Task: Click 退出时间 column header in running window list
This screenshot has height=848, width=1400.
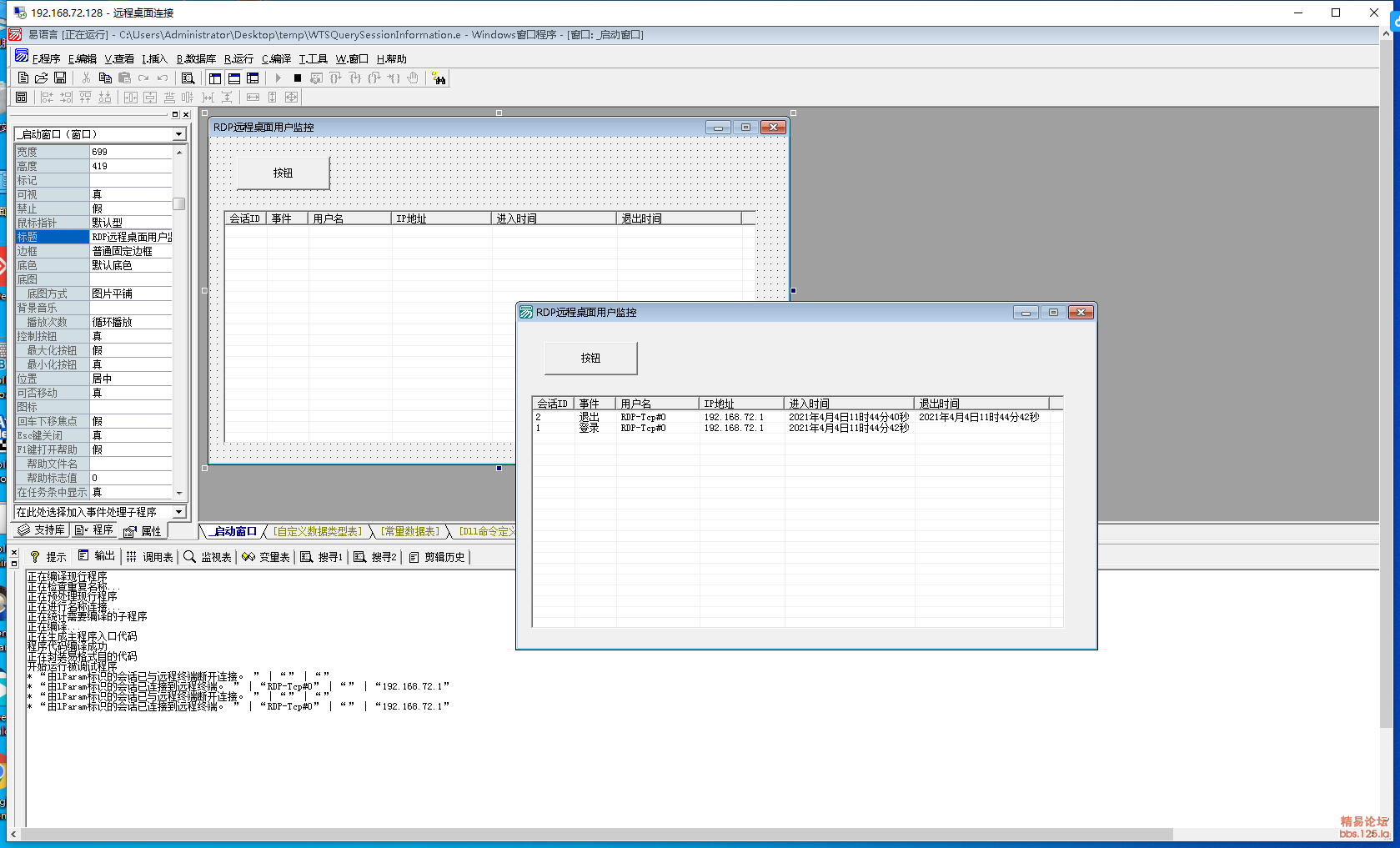Action: click(982, 404)
